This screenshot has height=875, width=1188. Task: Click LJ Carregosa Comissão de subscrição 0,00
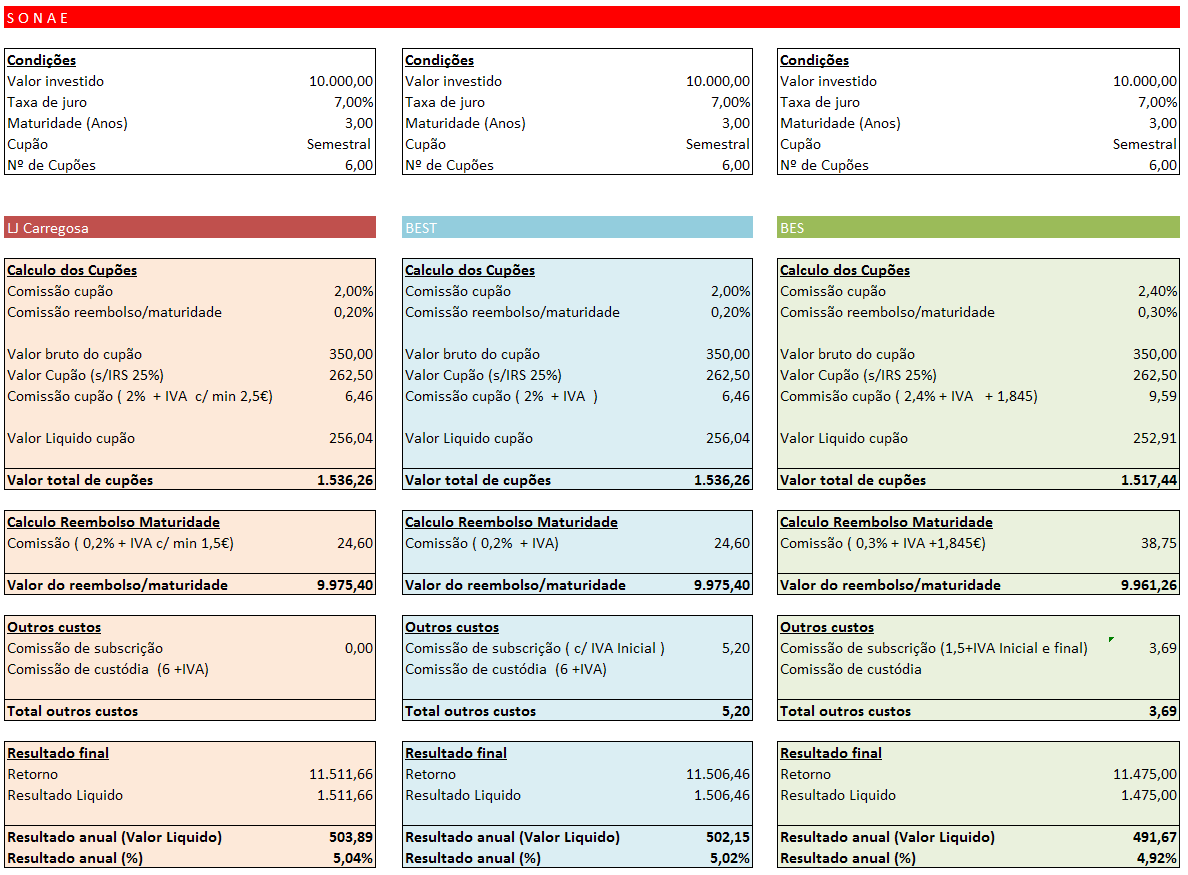(359, 648)
